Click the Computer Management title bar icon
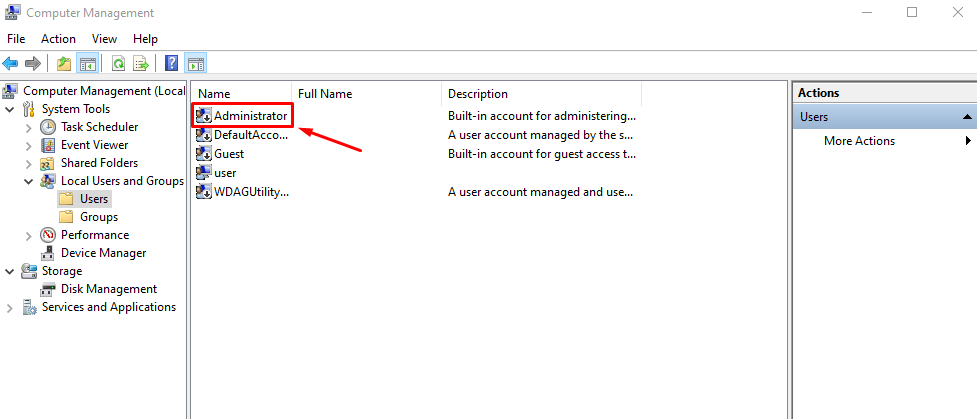This screenshot has height=419, width=977. point(13,12)
